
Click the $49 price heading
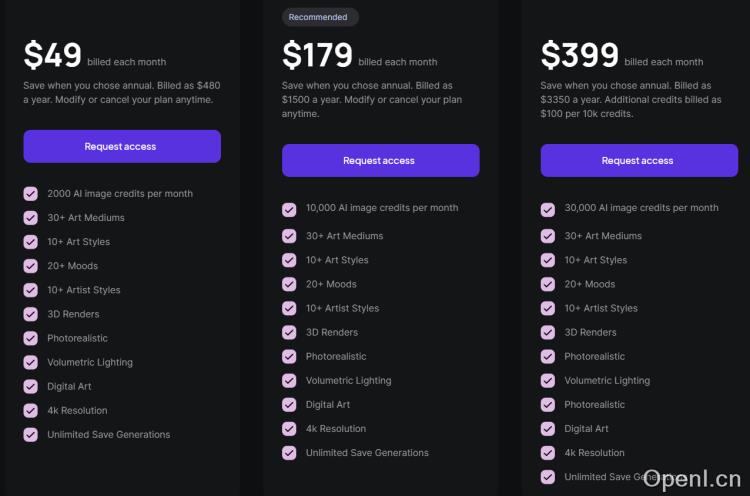[53, 54]
